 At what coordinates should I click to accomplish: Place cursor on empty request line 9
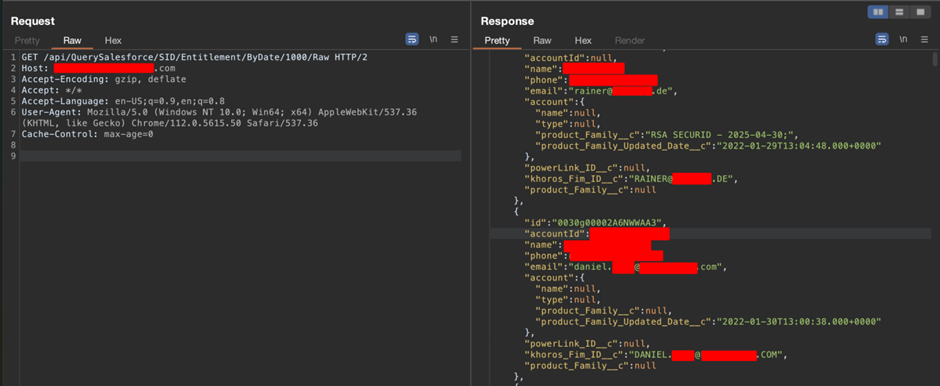pyautogui.click(x=240, y=156)
